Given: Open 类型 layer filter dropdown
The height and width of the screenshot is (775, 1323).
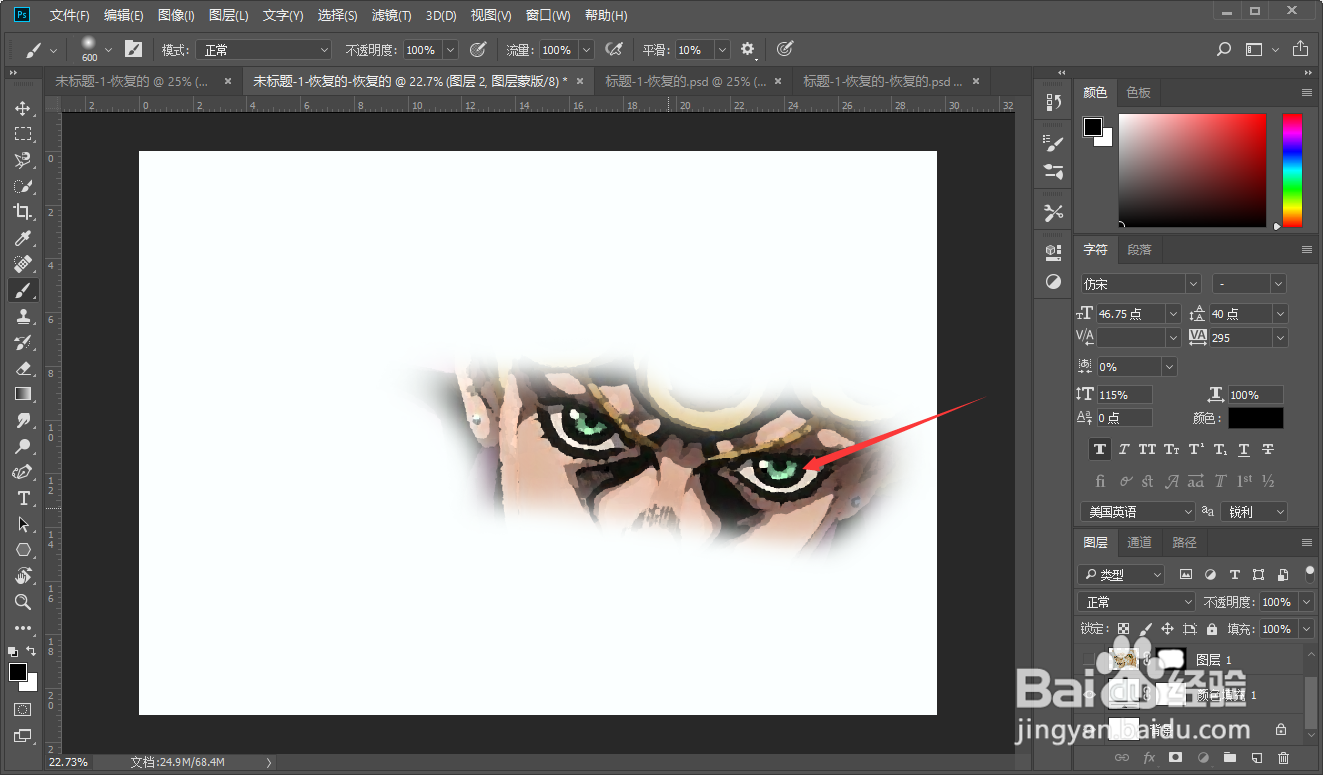Looking at the screenshot, I should pyautogui.click(x=1122, y=575).
